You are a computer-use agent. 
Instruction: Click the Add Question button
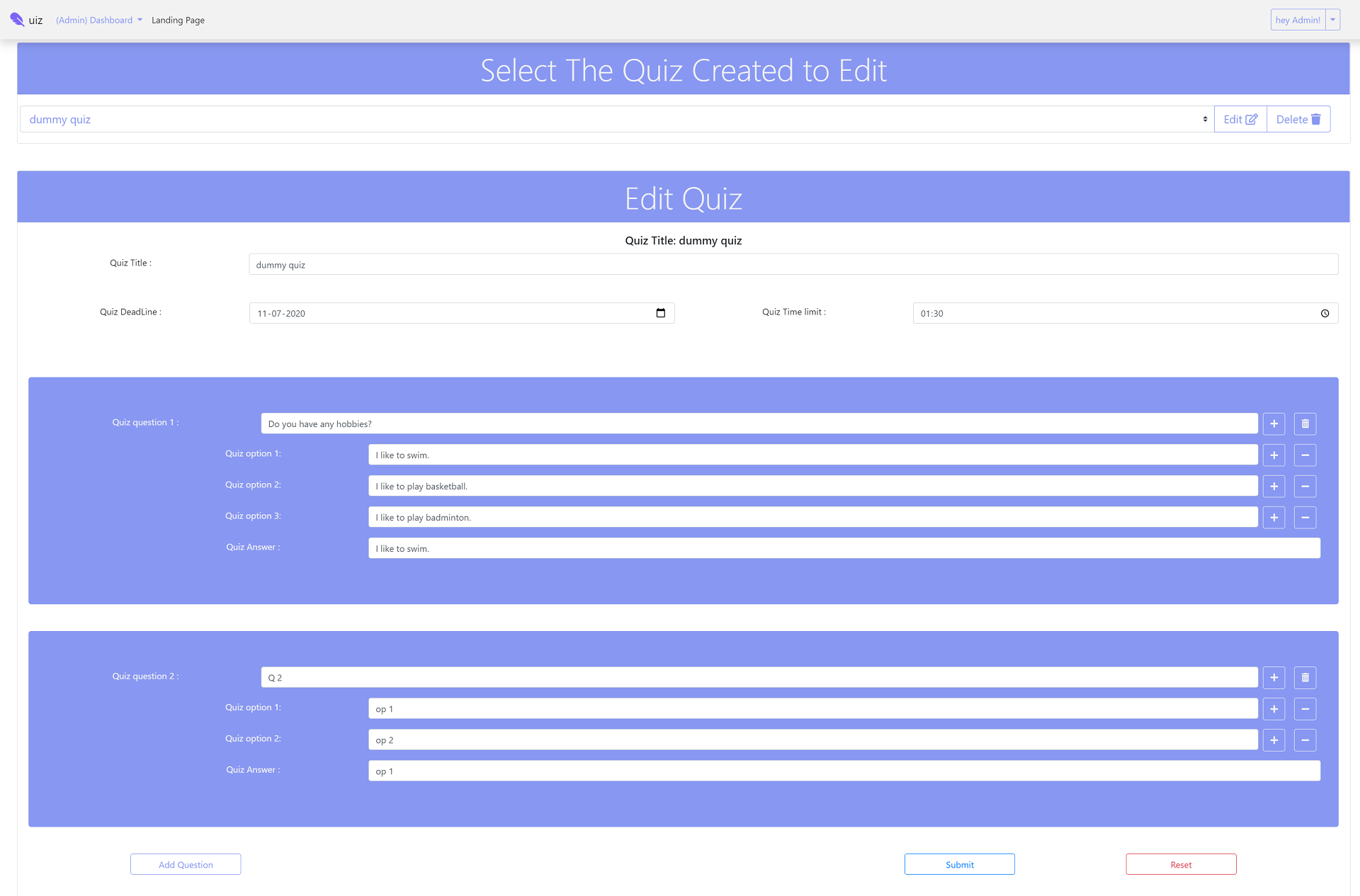[186, 864]
